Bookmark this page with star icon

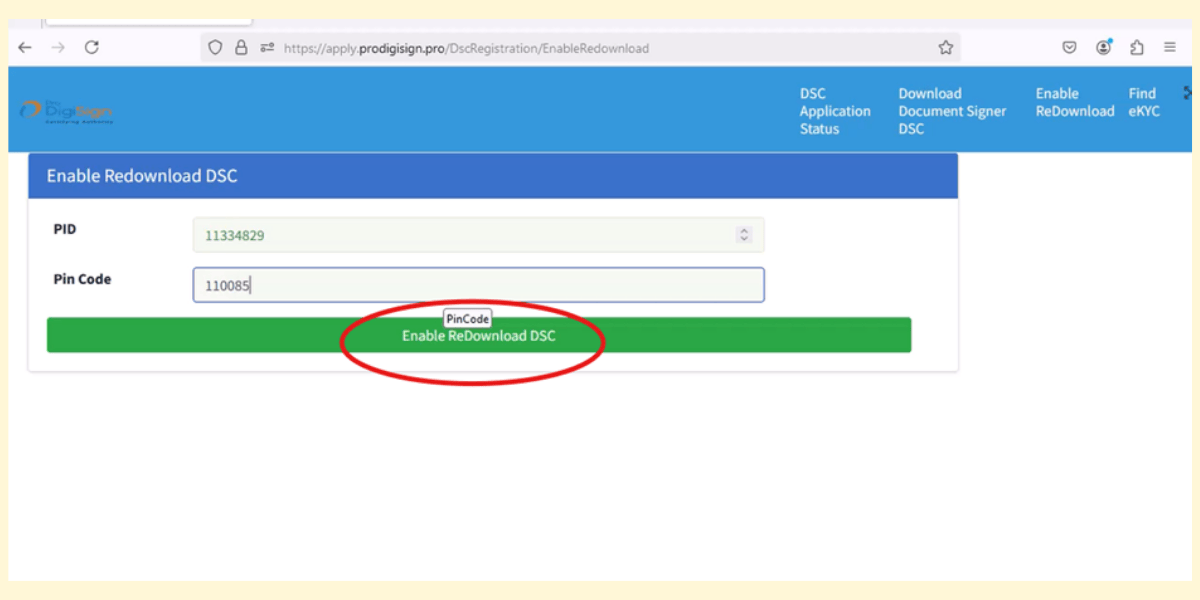click(x=945, y=47)
